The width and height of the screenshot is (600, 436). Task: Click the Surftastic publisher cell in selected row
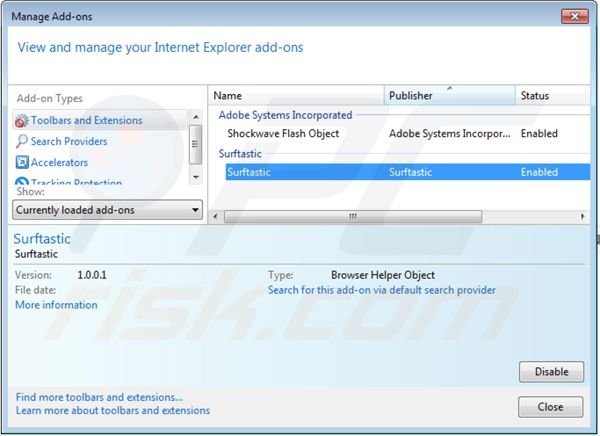(411, 172)
